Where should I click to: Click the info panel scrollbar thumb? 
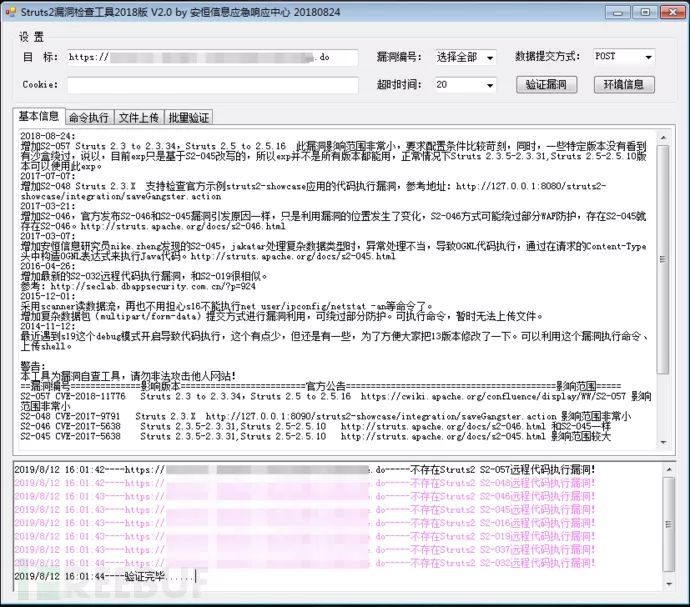[x=664, y=259]
